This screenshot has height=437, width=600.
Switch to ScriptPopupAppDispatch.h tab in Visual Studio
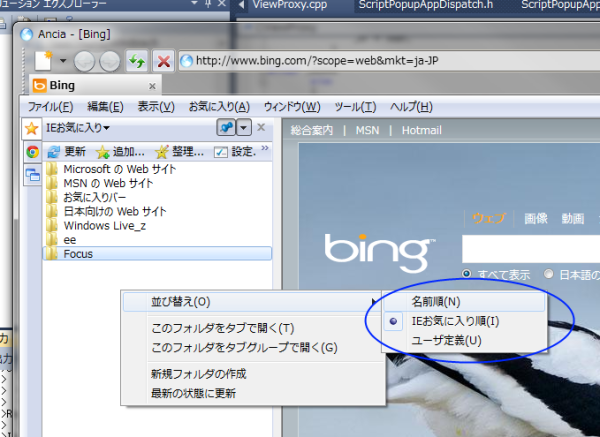pyautogui.click(x=426, y=5)
